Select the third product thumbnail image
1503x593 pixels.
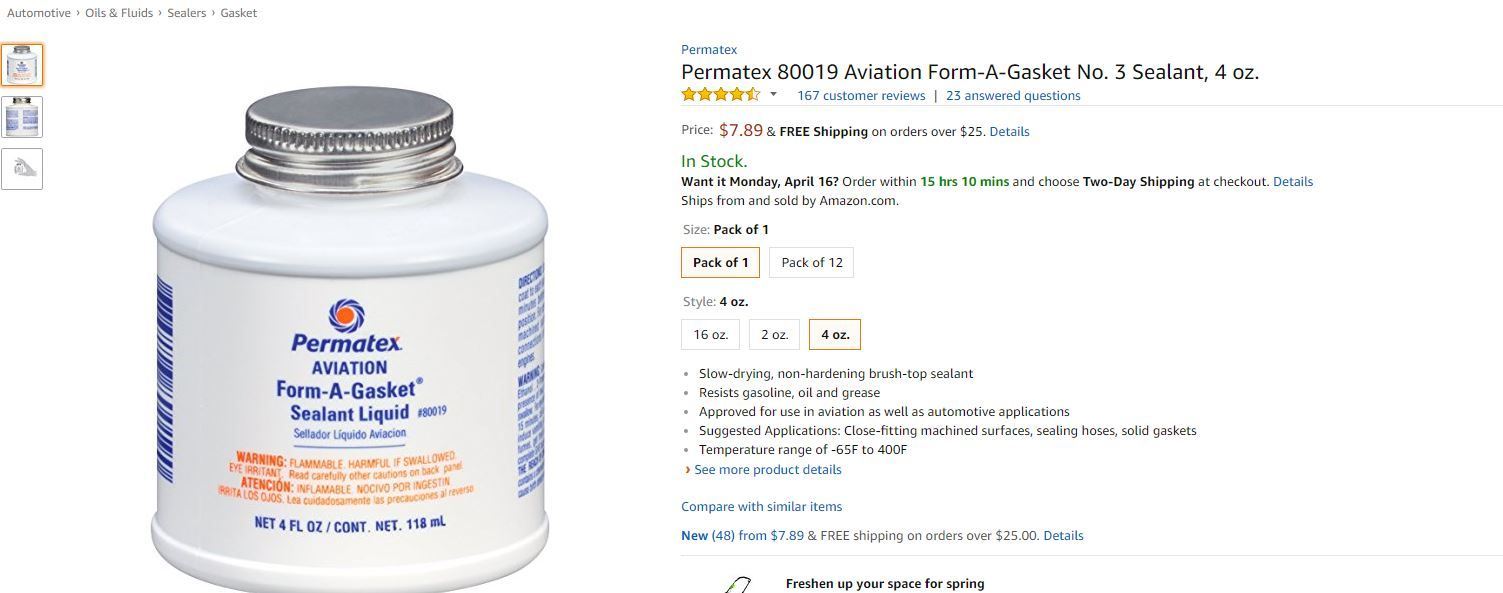tap(22, 169)
